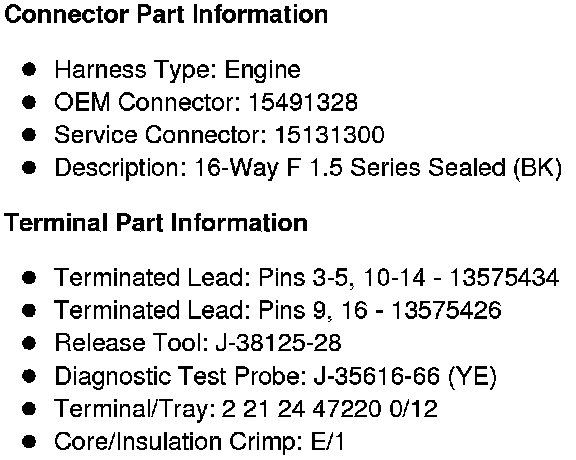576x460 pixels.
Task: Select the Harness Type: Engine line
Action: click(177, 70)
